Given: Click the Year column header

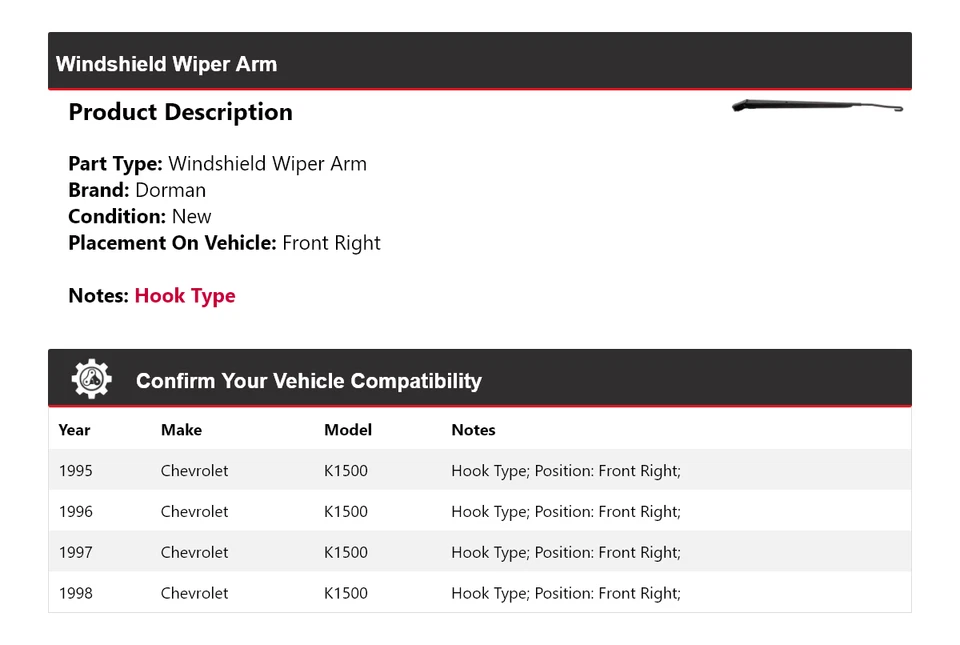Looking at the screenshot, I should (x=74, y=430).
